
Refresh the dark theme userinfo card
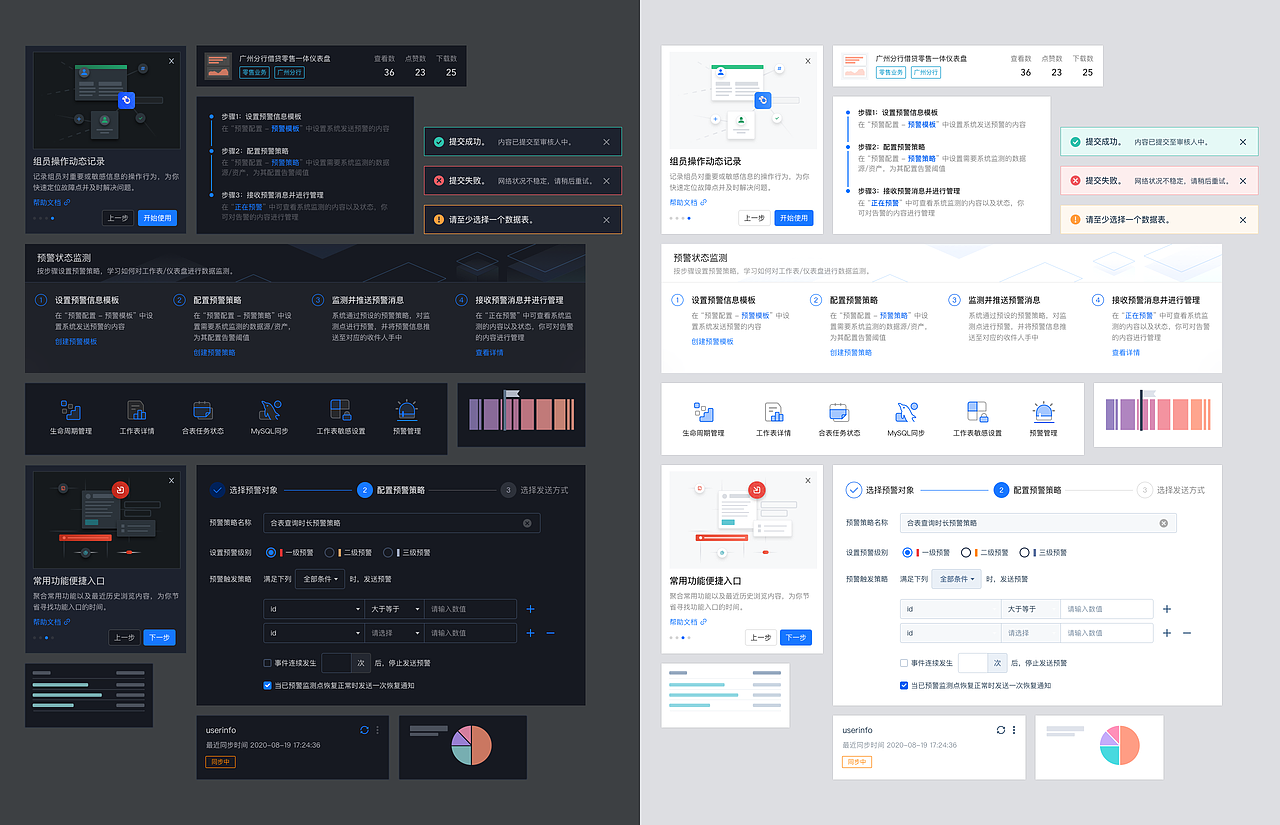tap(364, 731)
